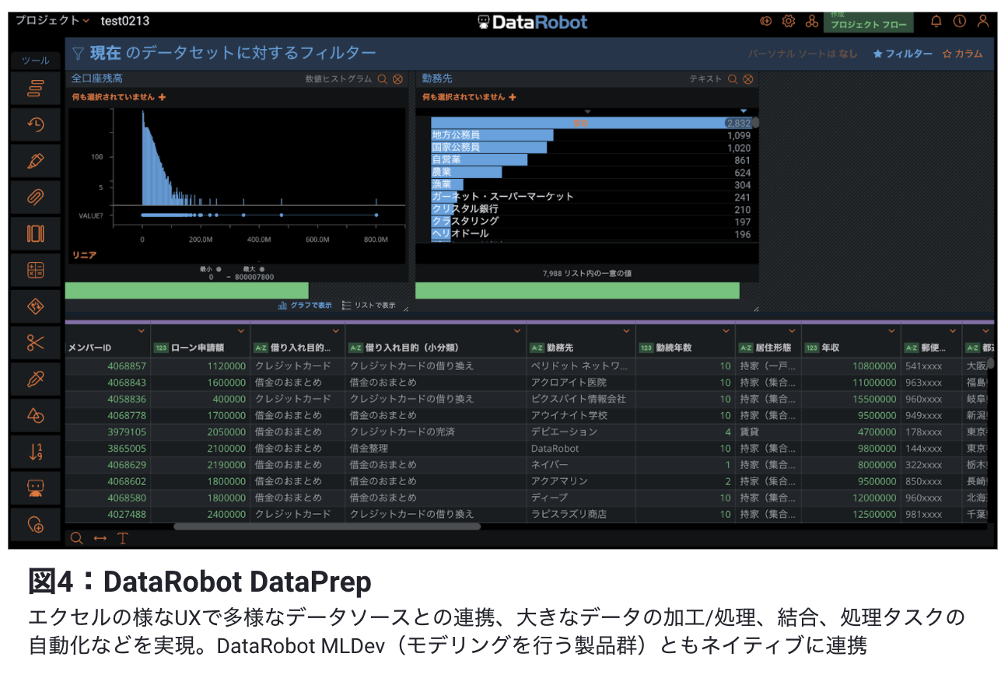
Task: Click パーソナル ソートは なし label
Action: coord(802,54)
